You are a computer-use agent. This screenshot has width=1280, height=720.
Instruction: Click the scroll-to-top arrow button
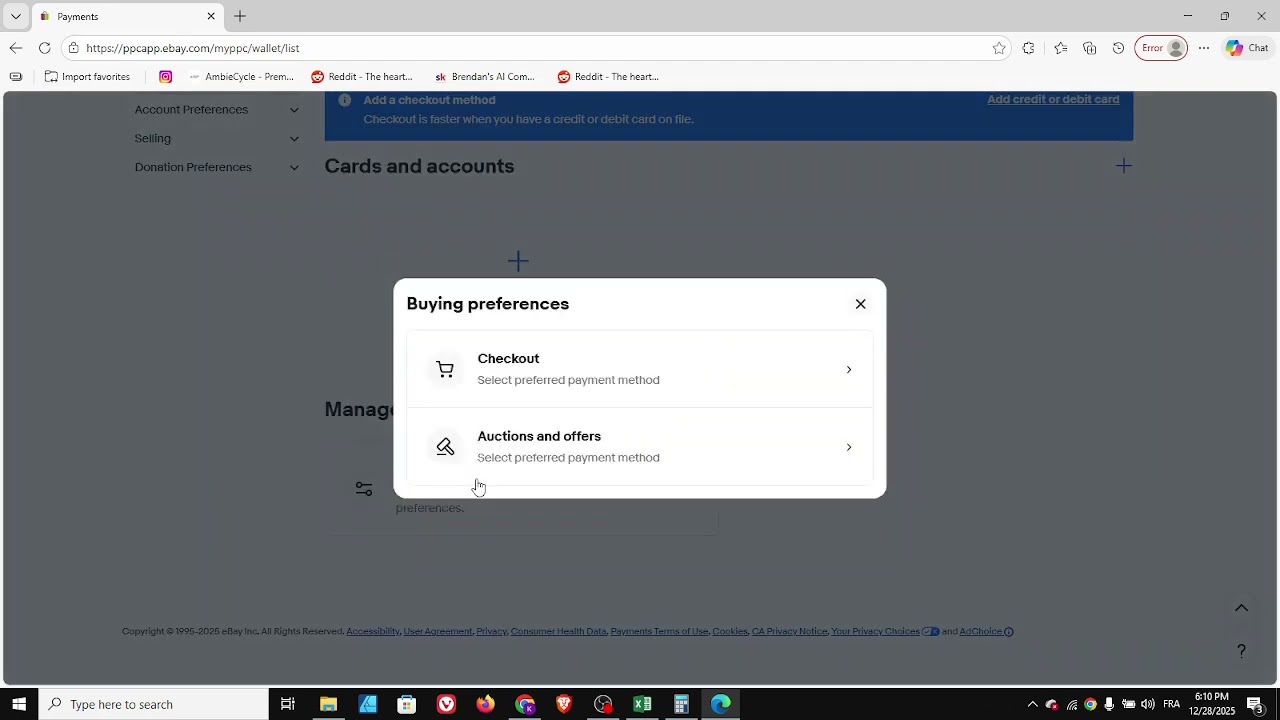[1241, 608]
